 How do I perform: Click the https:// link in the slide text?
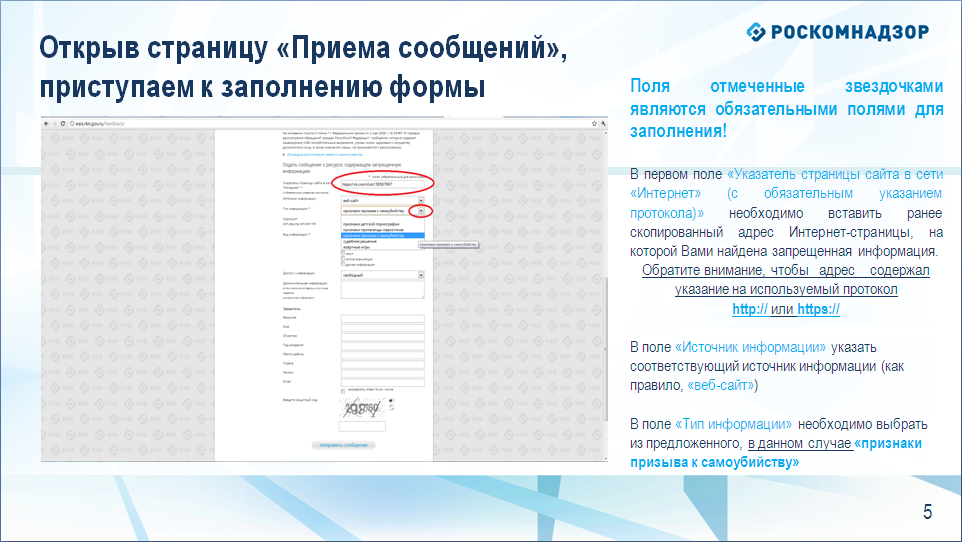[x=818, y=309]
